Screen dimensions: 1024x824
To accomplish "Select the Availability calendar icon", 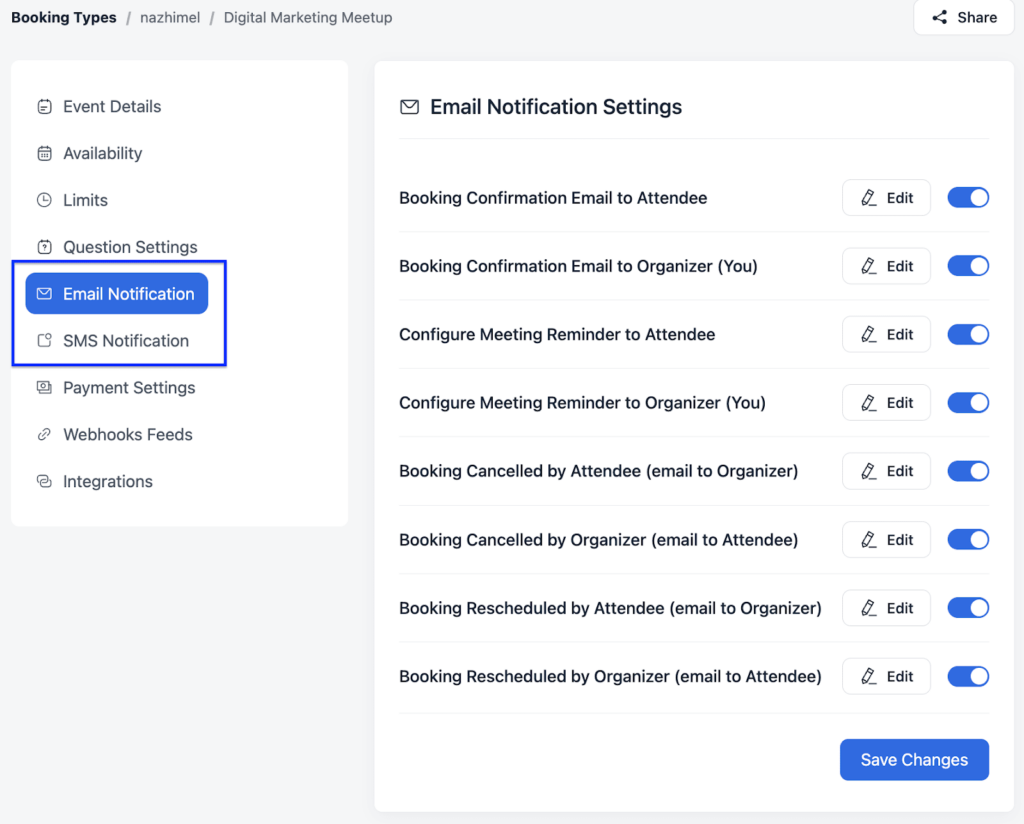I will pyautogui.click(x=44, y=153).
